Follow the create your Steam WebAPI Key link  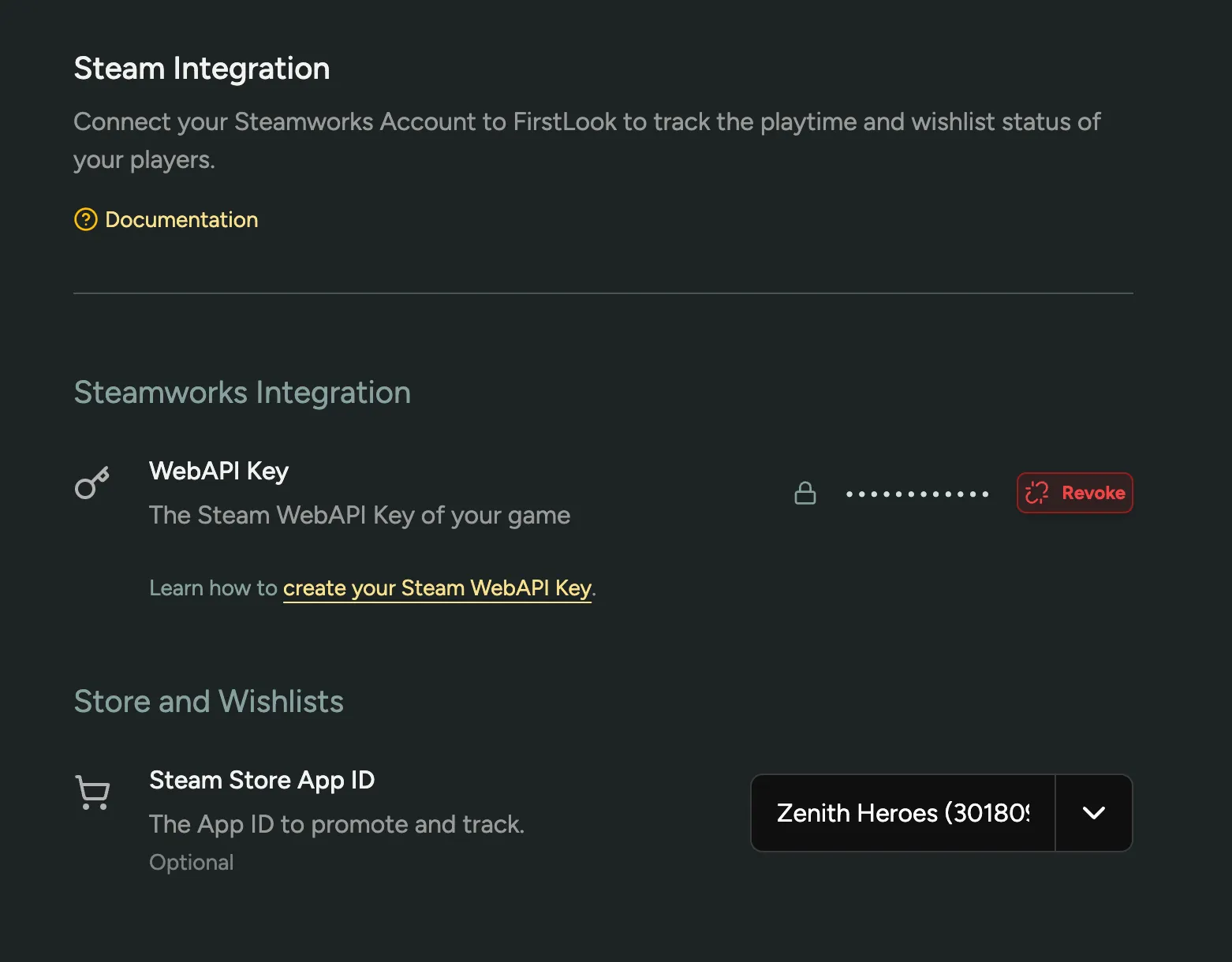437,587
